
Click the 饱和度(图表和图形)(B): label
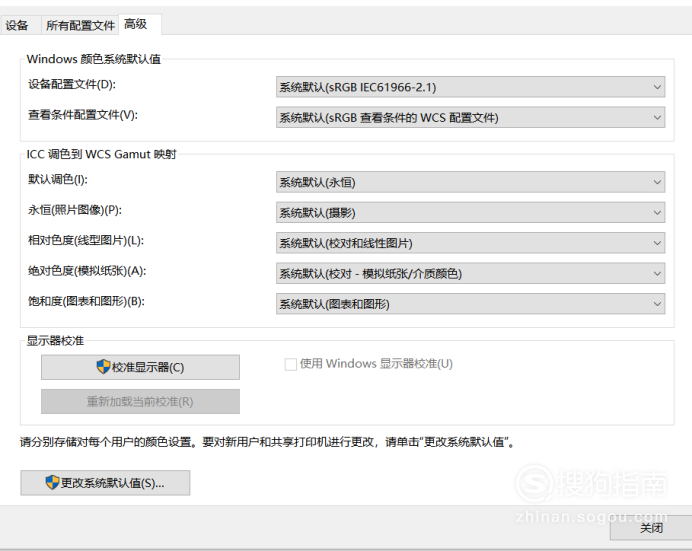[x=86, y=301]
